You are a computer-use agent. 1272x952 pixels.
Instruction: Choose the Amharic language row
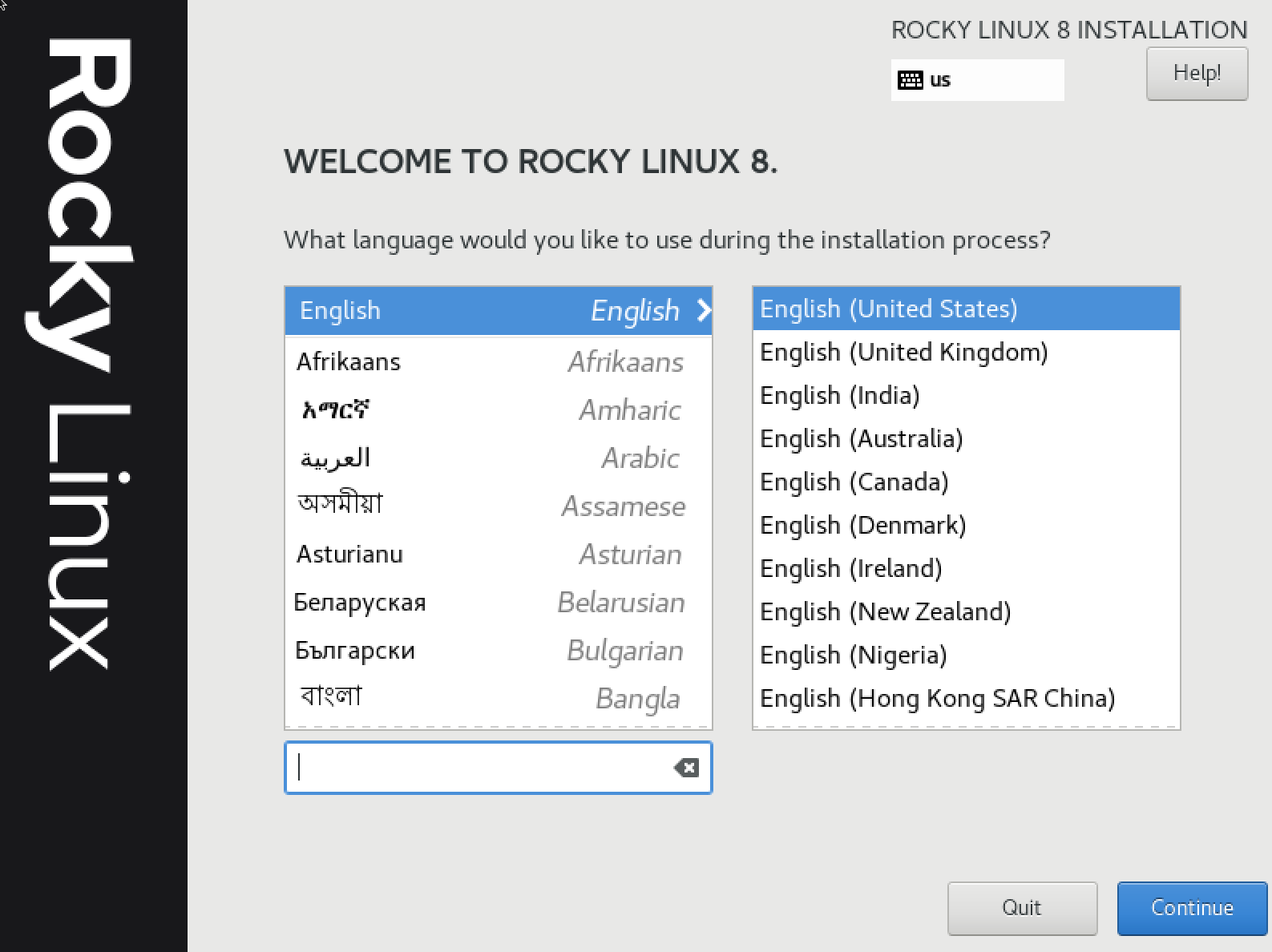point(499,409)
